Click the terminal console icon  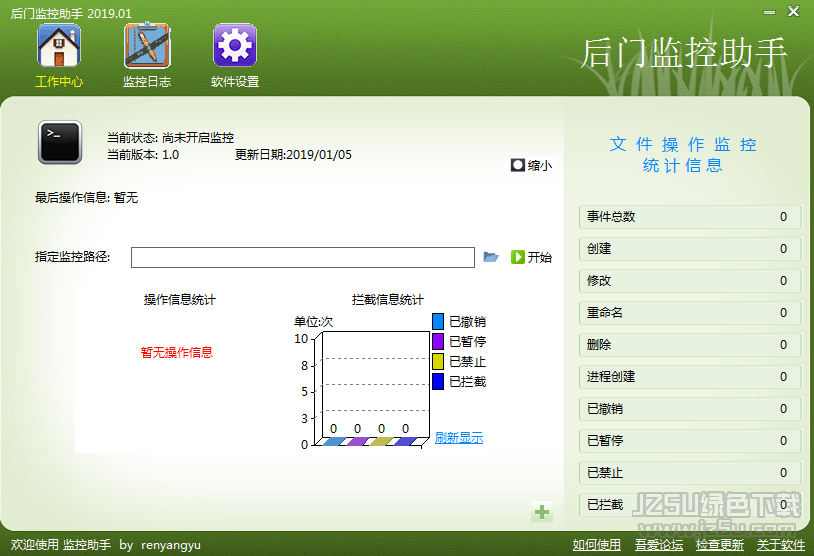pos(60,142)
